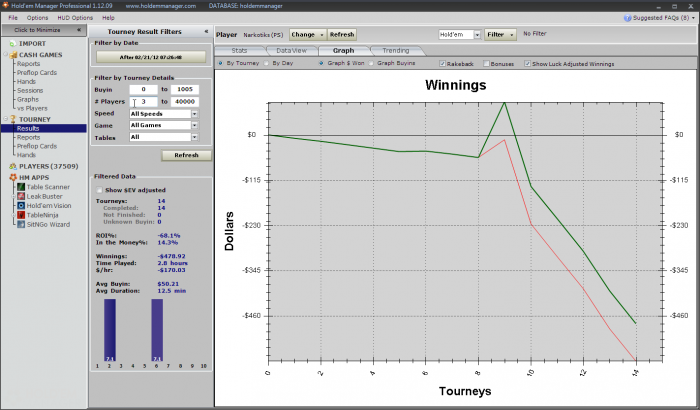Open the File menu
Image resolution: width=700 pixels, height=410 pixels.
(13, 18)
